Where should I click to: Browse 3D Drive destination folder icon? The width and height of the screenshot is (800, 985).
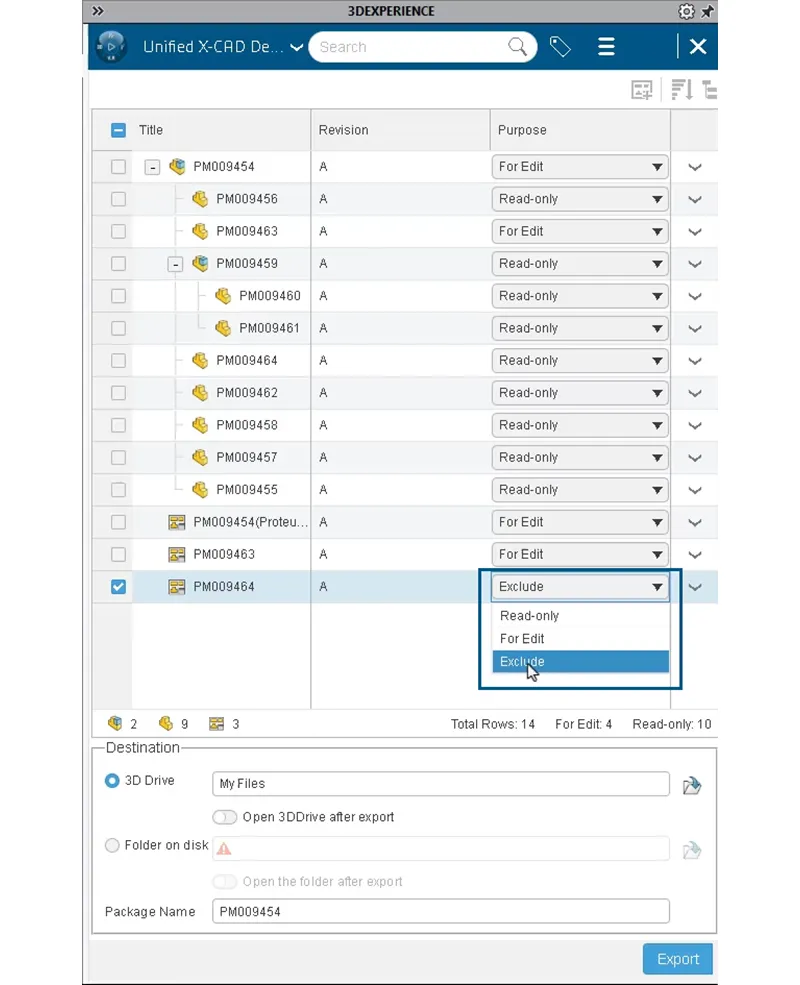coord(691,785)
